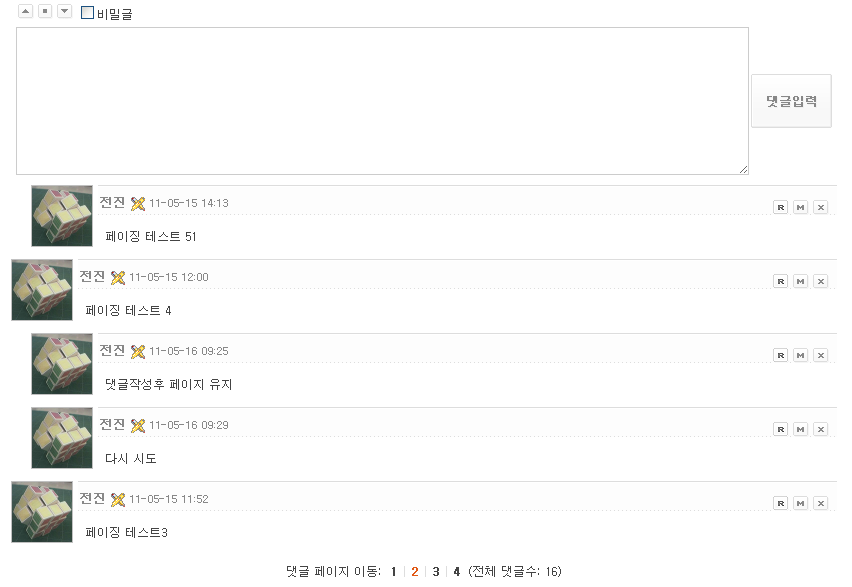The image size is (852, 587).
Task: Reply (R) to comment 페이징 테스트 51
Action: [x=780, y=207]
